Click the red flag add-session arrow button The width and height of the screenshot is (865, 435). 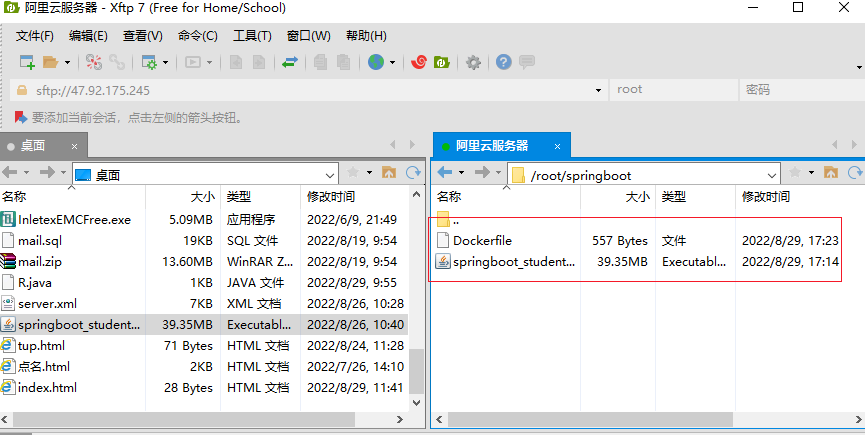(x=21, y=117)
